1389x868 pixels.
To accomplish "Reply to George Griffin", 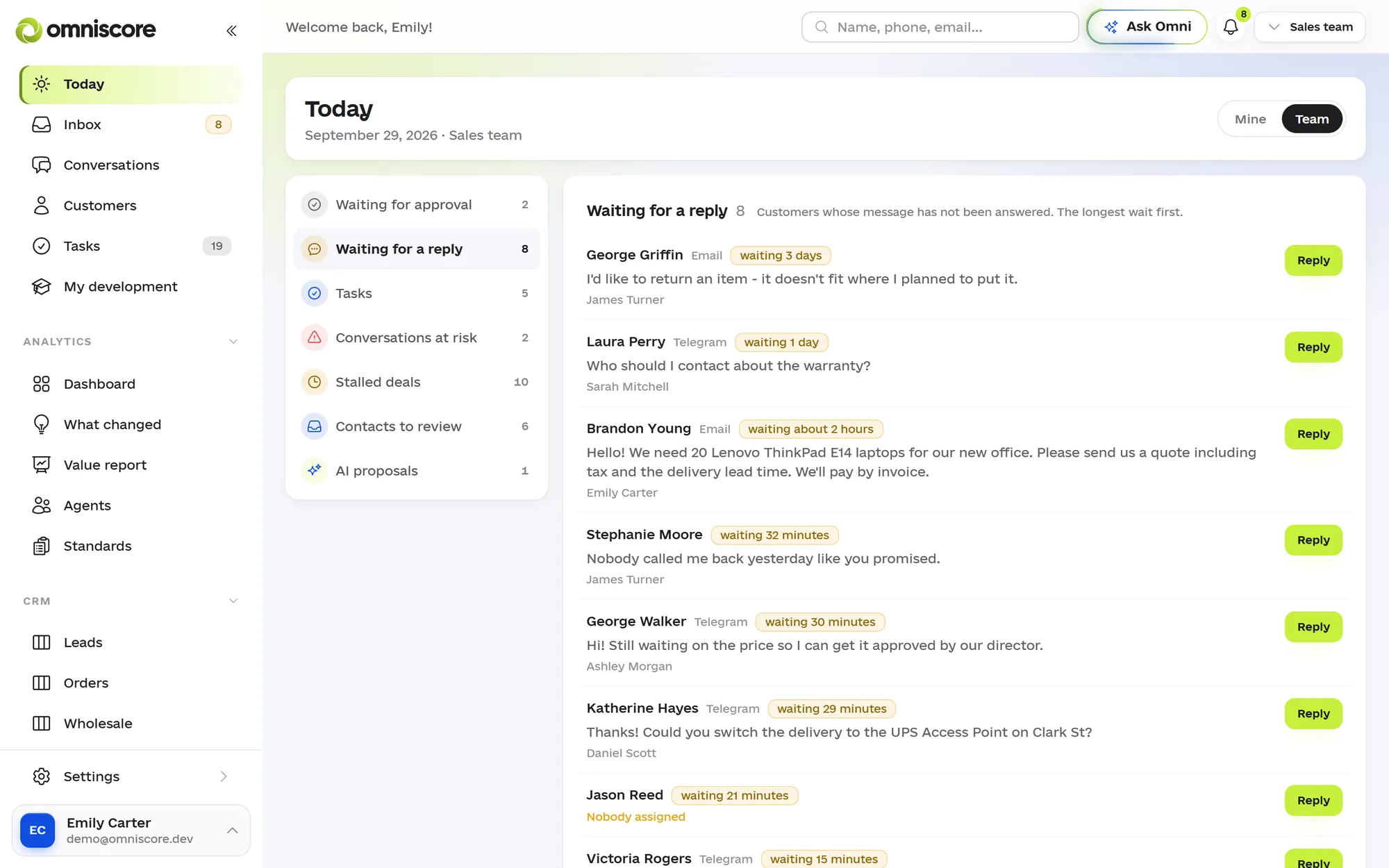I will tap(1313, 260).
